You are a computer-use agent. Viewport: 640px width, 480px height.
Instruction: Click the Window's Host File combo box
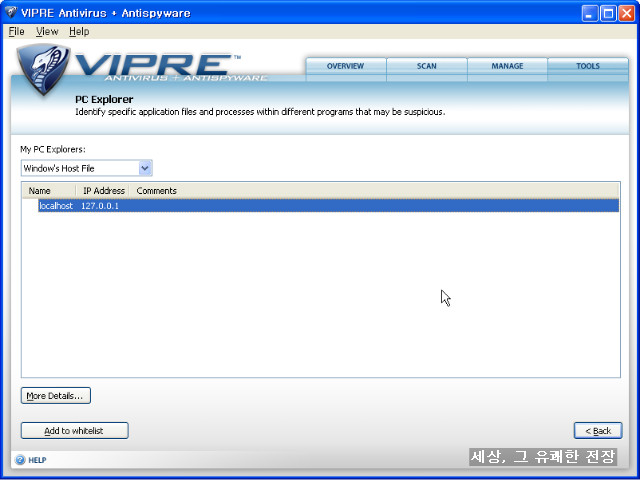click(87, 168)
